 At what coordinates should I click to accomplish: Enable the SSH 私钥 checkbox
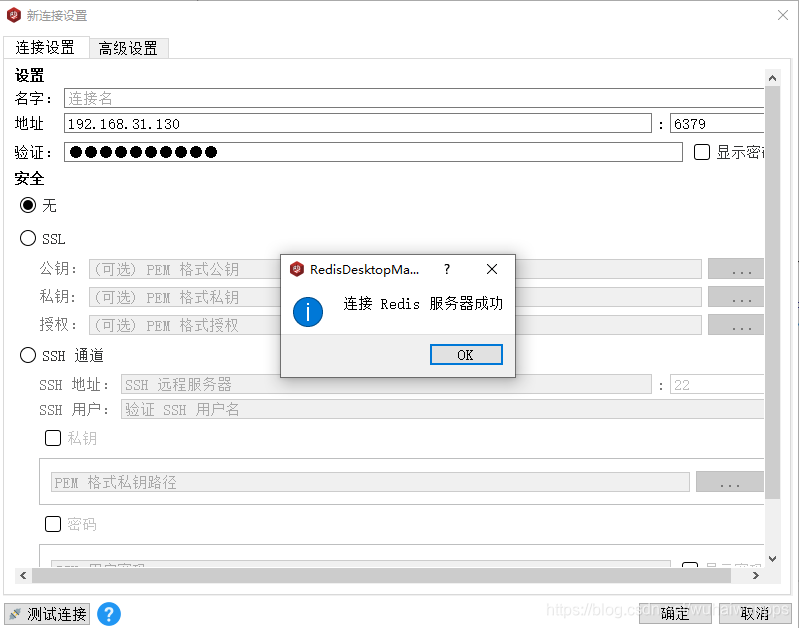click(x=53, y=438)
